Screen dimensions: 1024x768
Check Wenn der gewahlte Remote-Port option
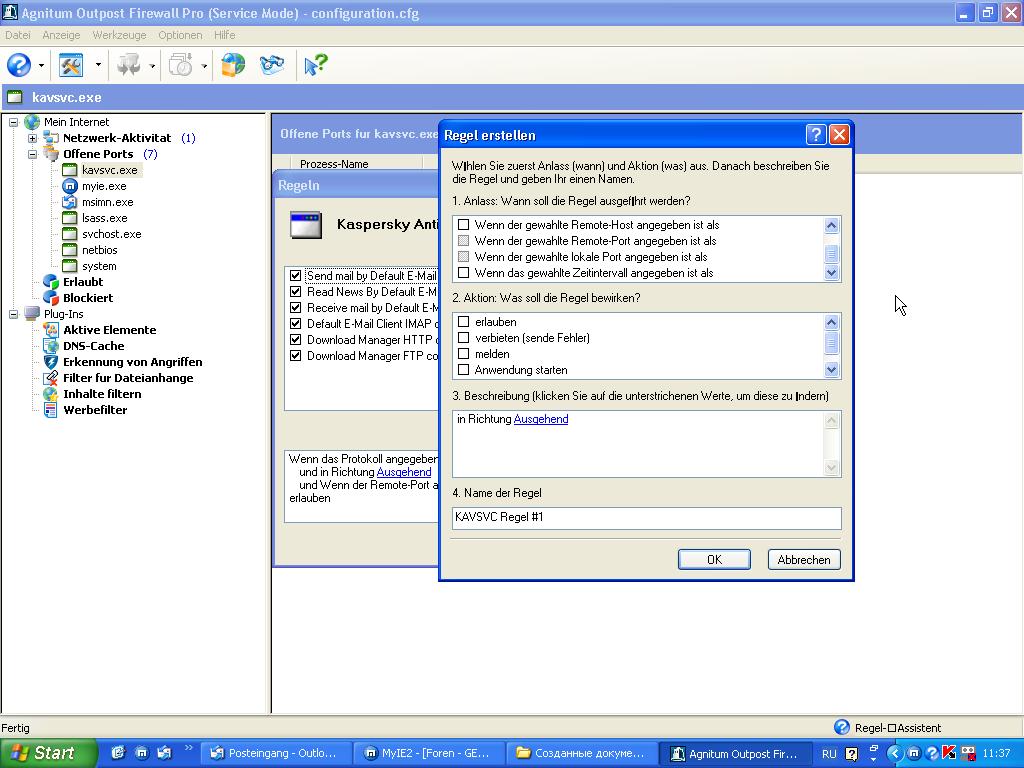464,241
